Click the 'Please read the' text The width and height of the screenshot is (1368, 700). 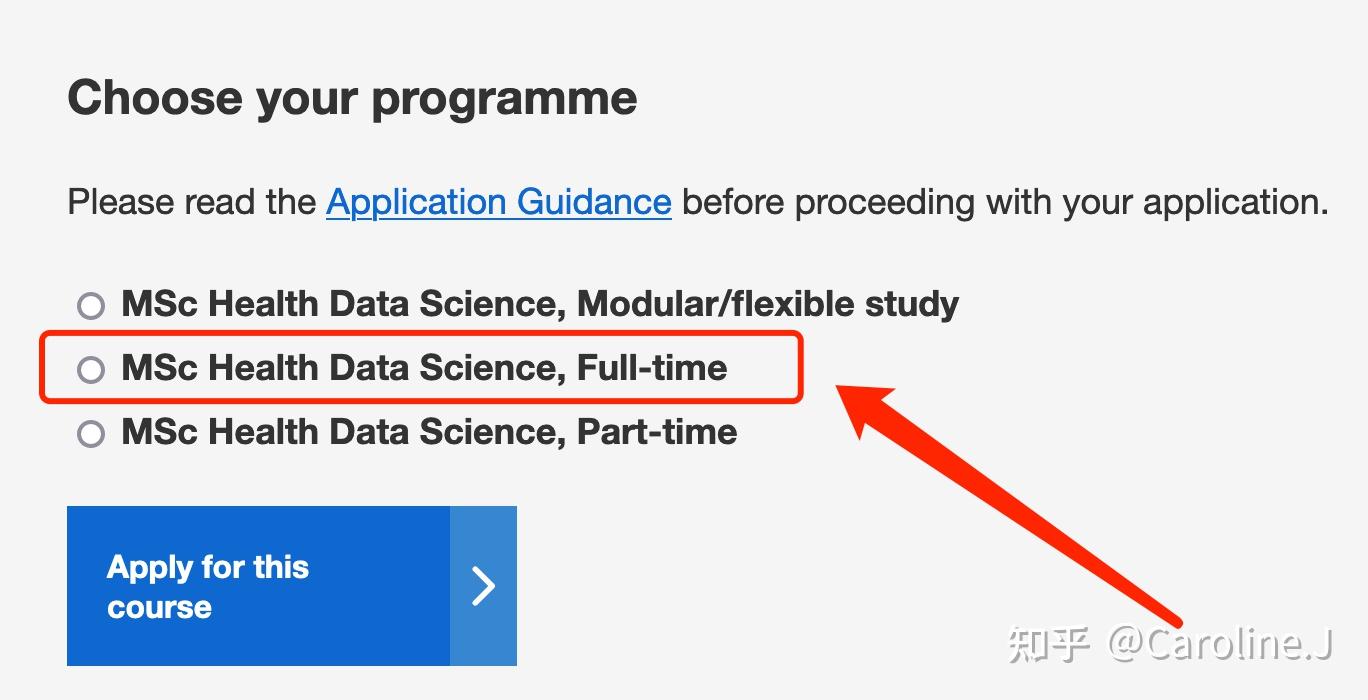coord(192,202)
